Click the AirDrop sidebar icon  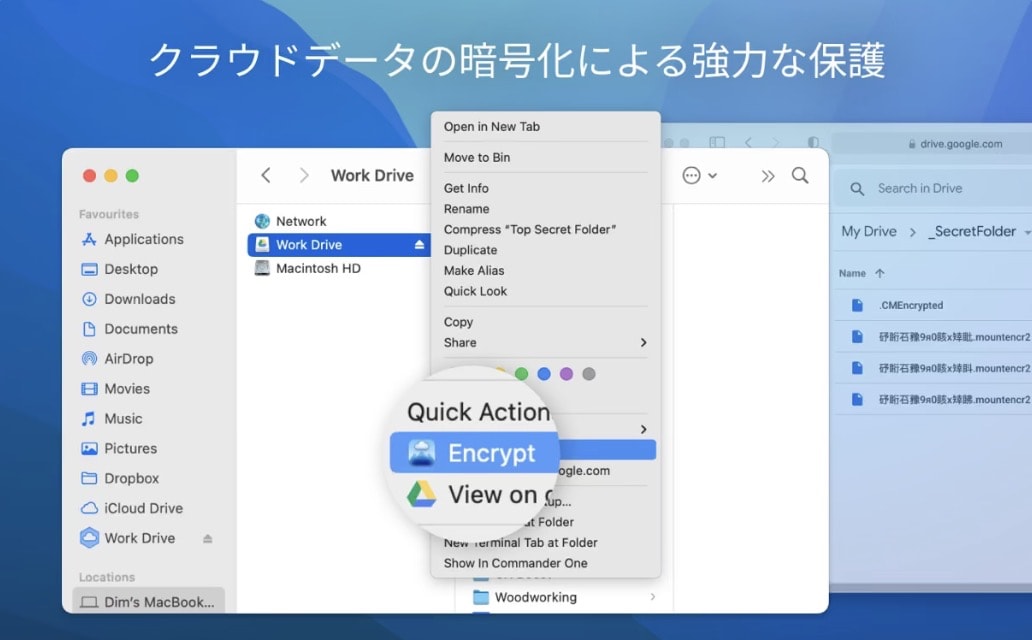89,359
